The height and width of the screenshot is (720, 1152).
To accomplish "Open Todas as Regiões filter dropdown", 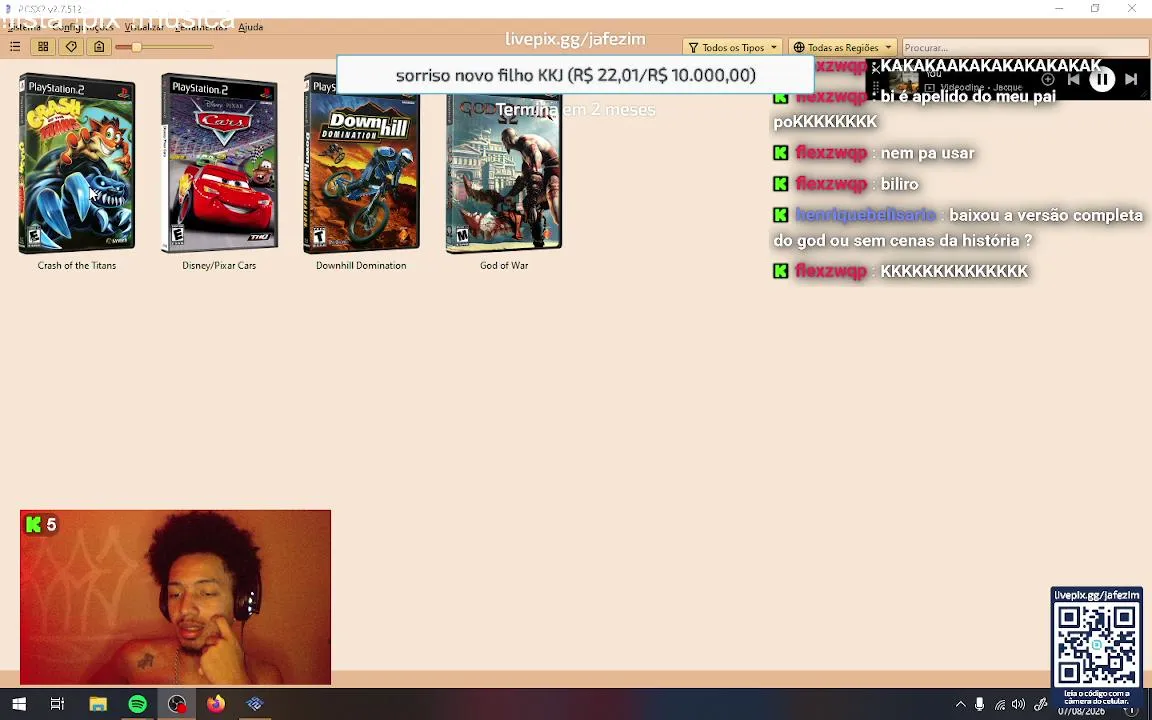I will (843, 47).
